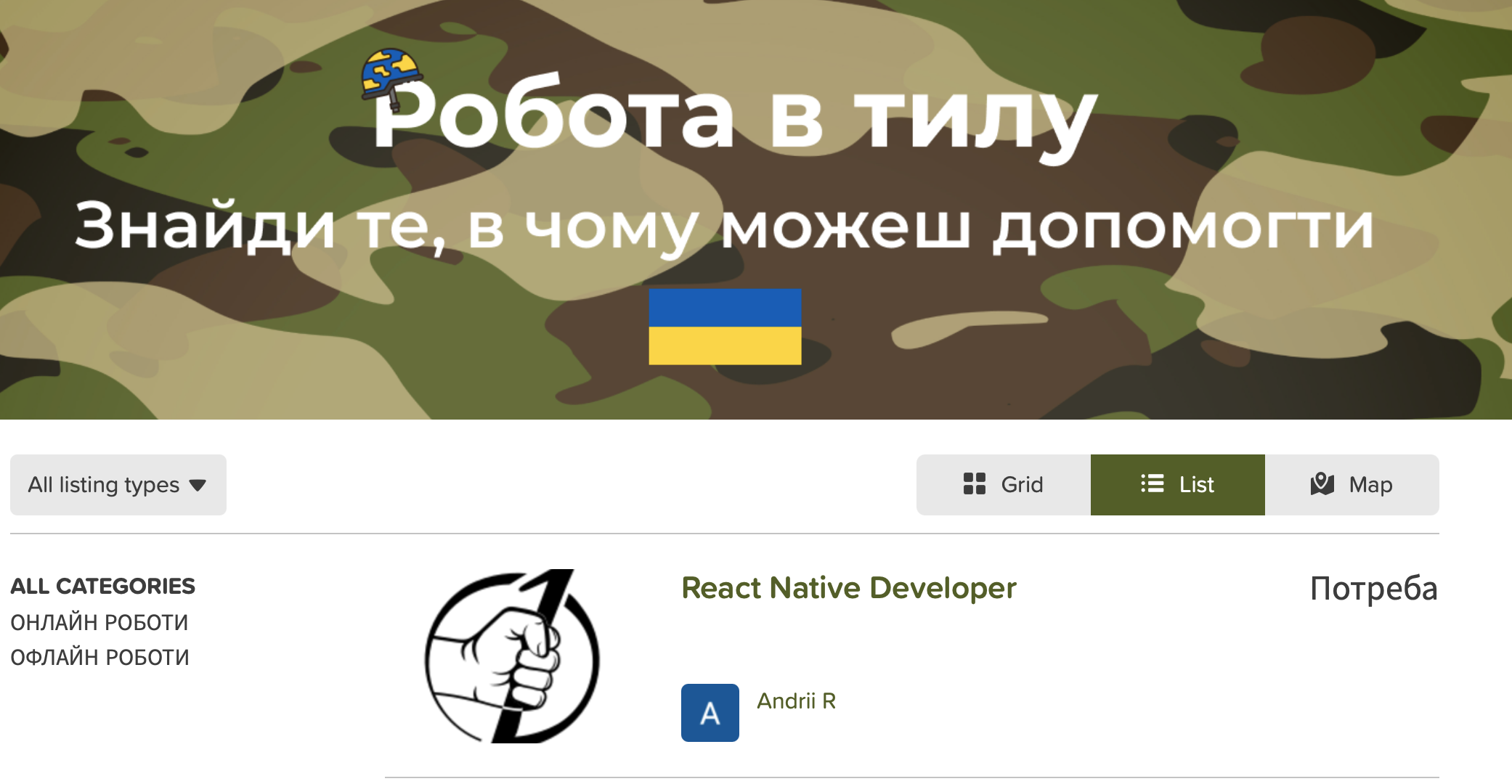
Task: Click the Andrii R avatar square
Action: [x=710, y=713]
